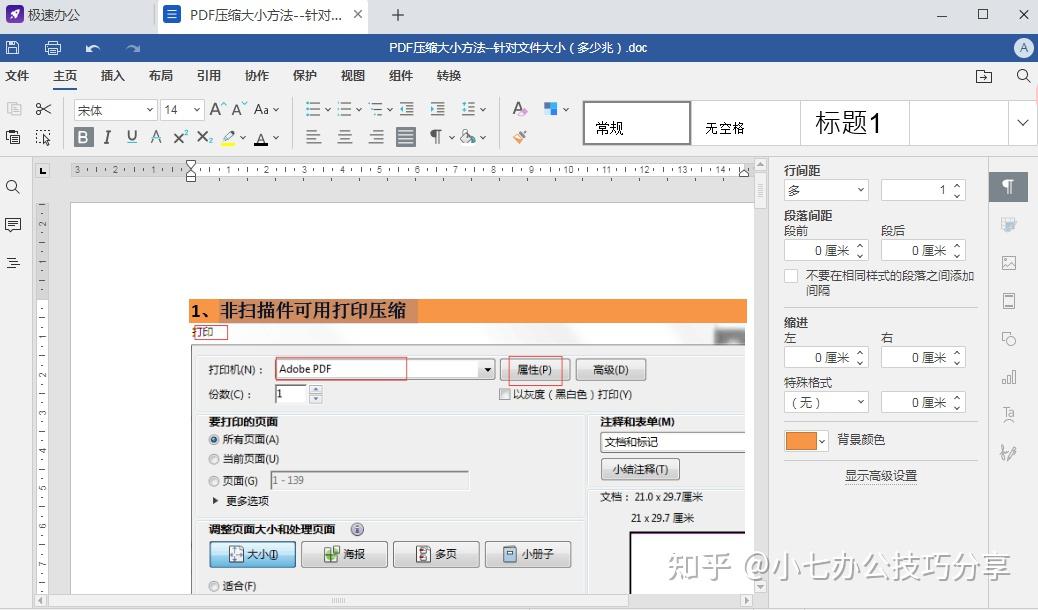Click the justify text alignment icon
Screen dimensions: 1038x610
pos(406,137)
